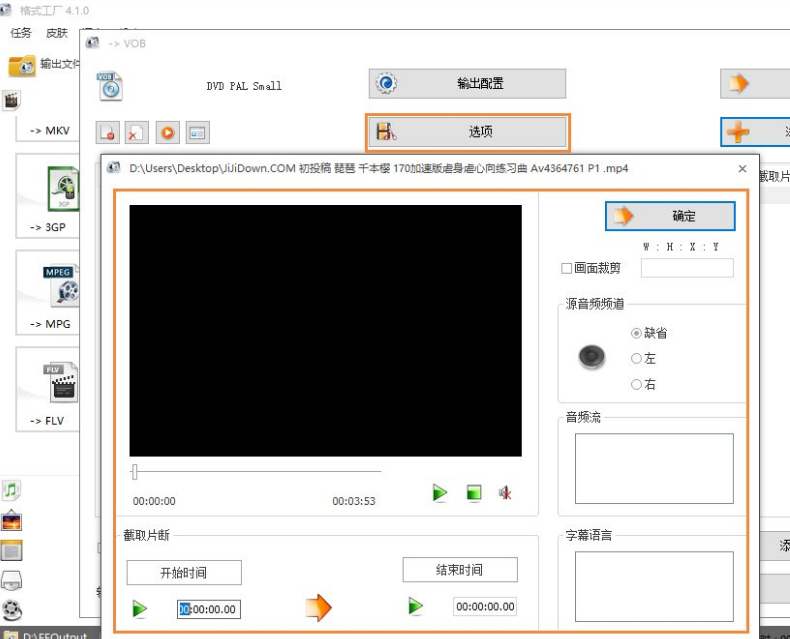Select the 缺省 audio channel option
This screenshot has height=639, width=790.
tap(636, 333)
